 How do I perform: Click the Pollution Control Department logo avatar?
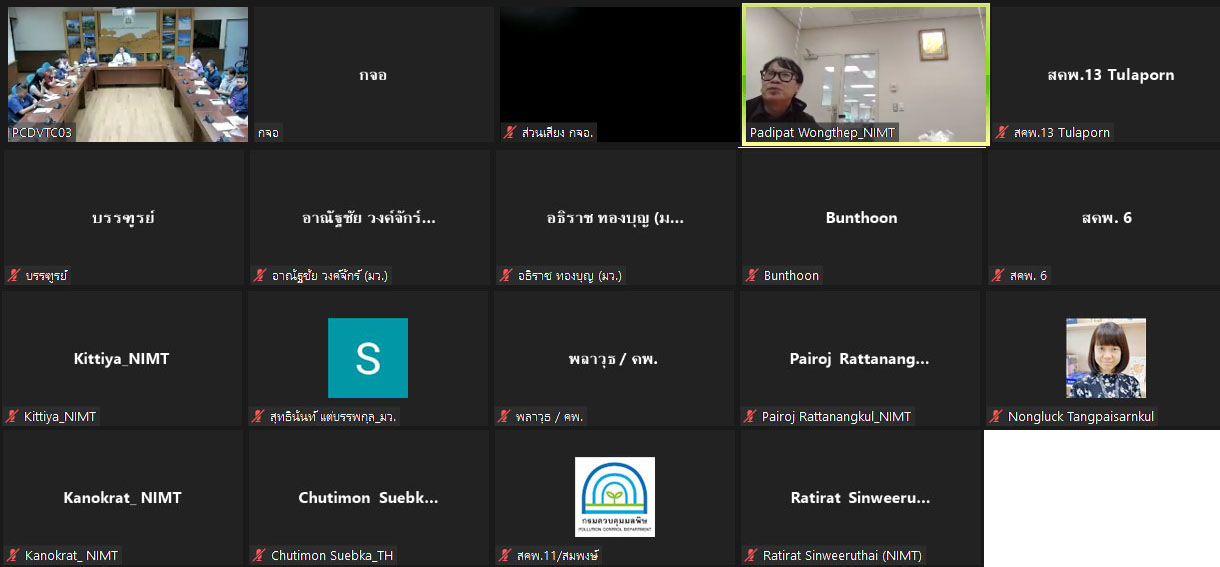pyautogui.click(x=614, y=496)
